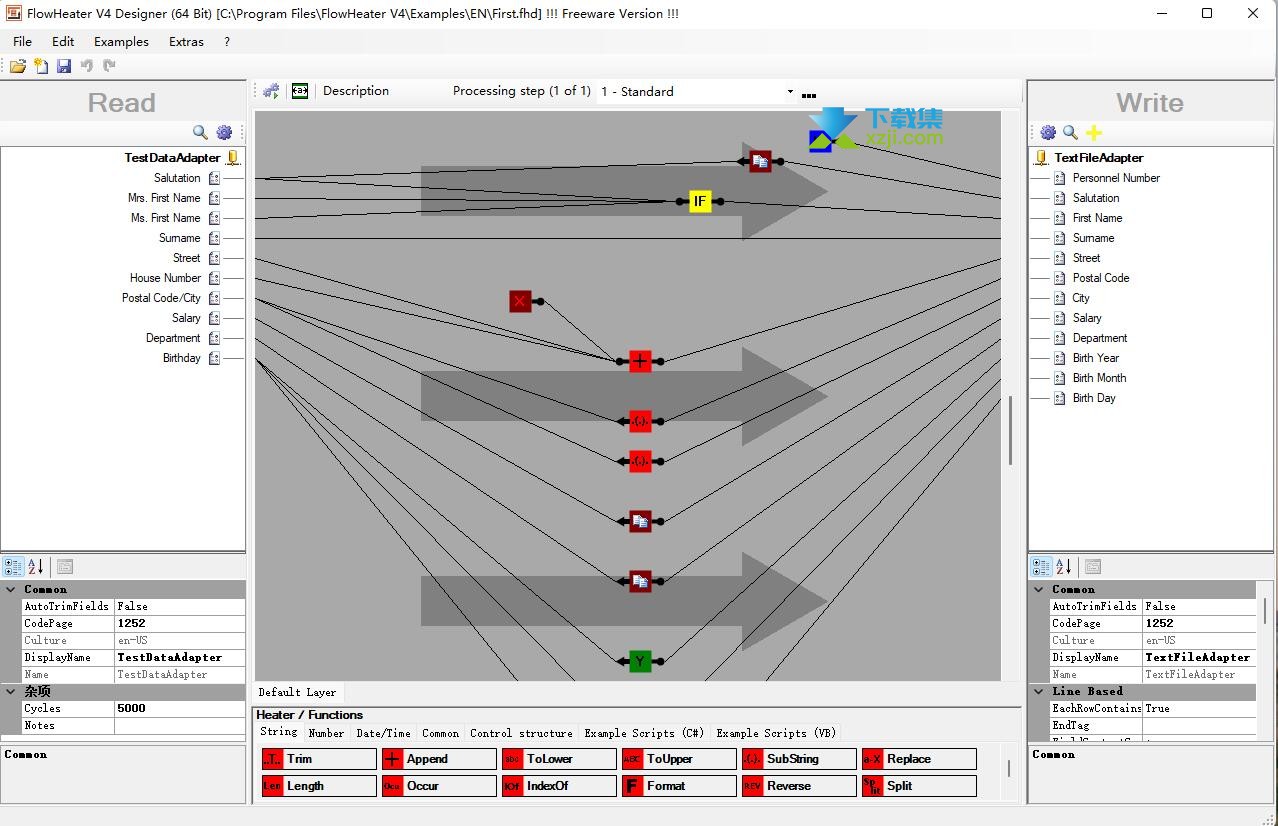
Task: Select Birth Month field in Write list
Action: [x=1099, y=378]
